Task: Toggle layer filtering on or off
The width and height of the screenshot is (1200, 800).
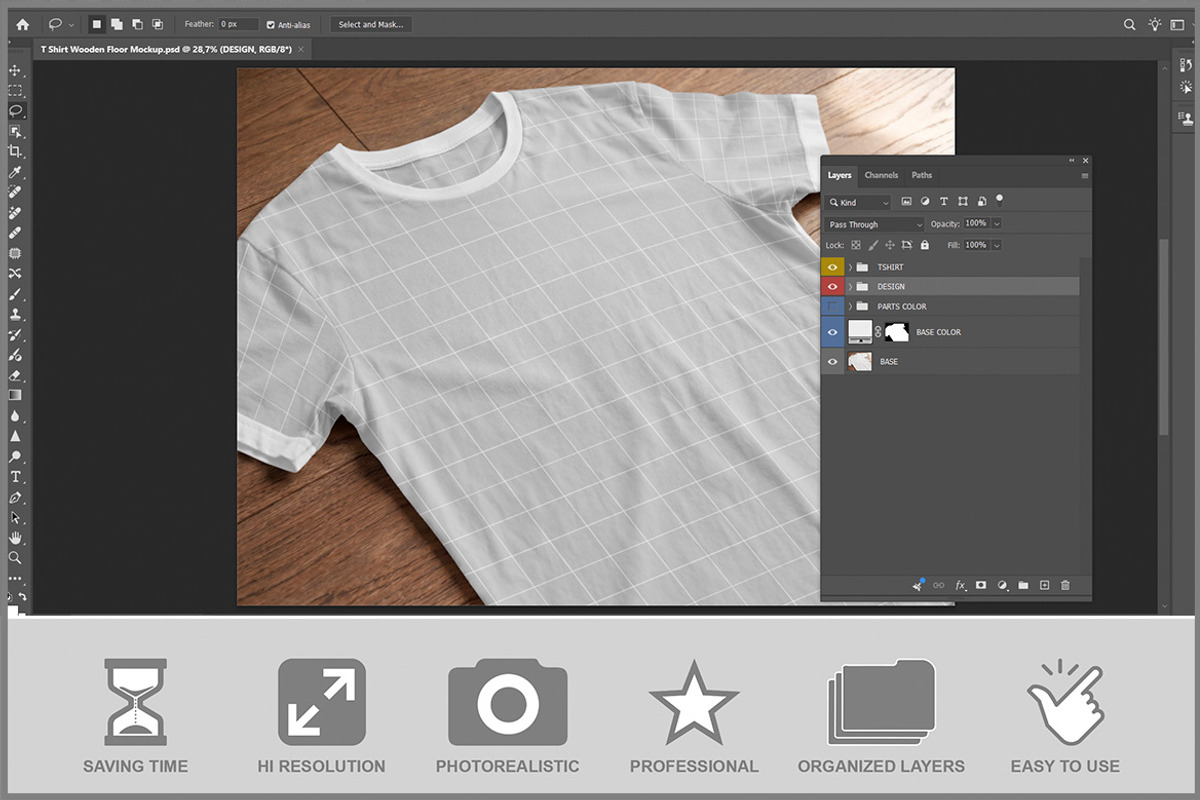Action: point(999,200)
